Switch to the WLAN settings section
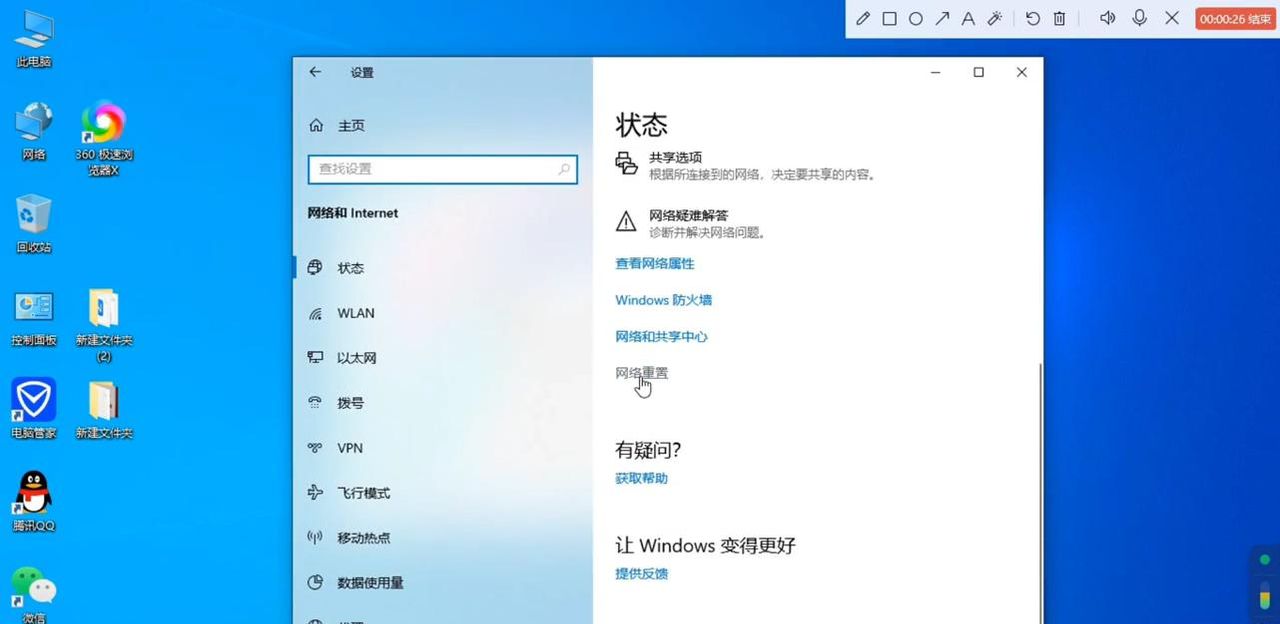The image size is (1280, 624). point(355,313)
